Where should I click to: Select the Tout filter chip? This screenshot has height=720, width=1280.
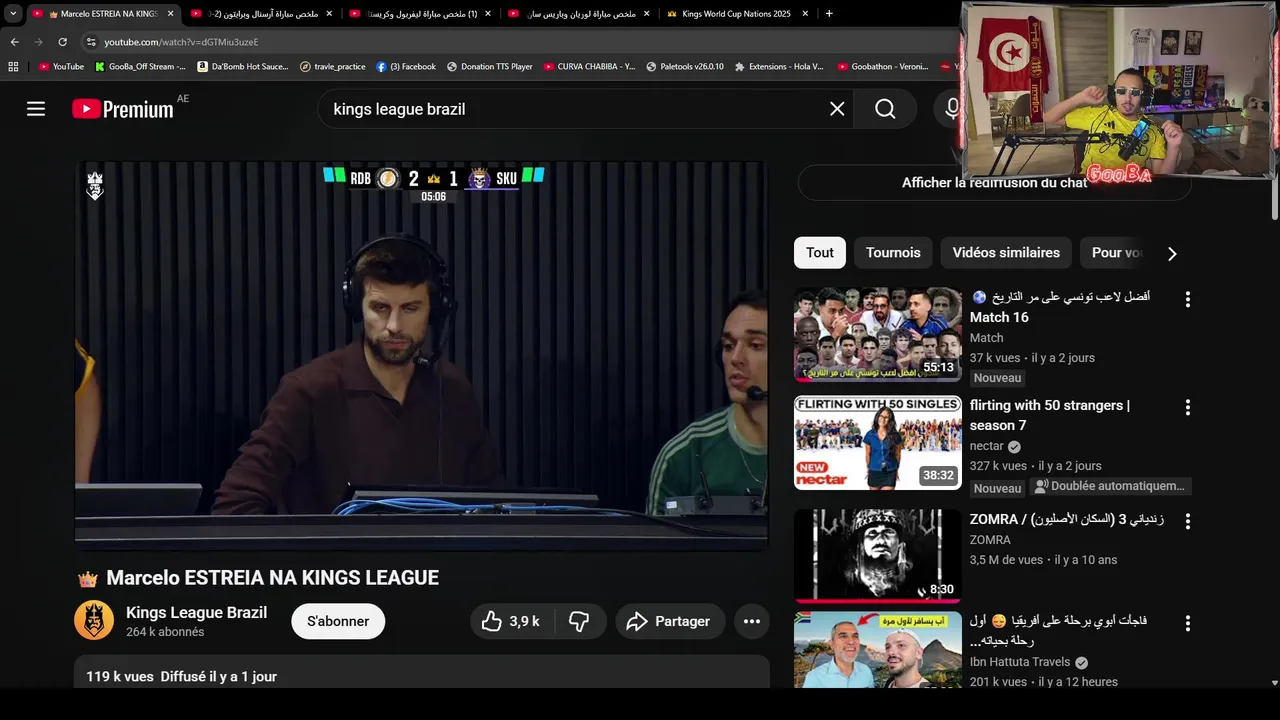click(x=820, y=253)
